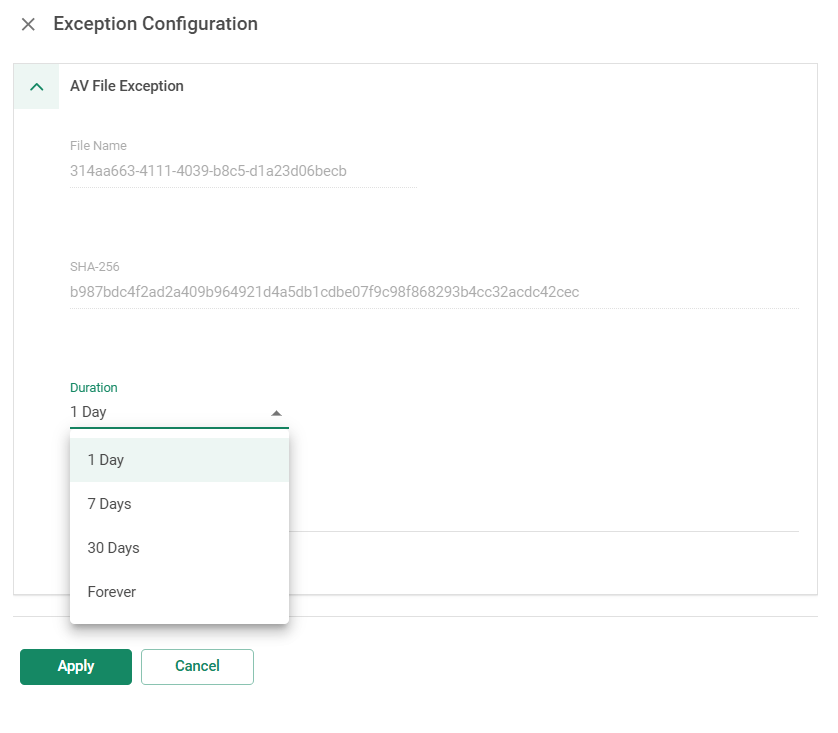Click the SHA-256 hash field
The width and height of the screenshot is (838, 733).
434,292
